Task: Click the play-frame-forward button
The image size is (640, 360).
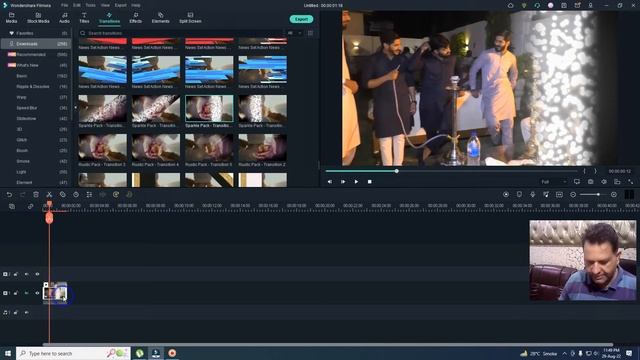Action: click(x=343, y=182)
